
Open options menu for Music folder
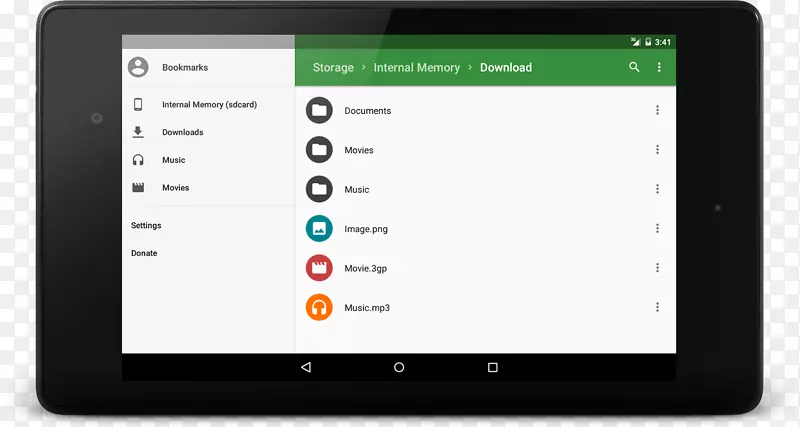coord(657,189)
